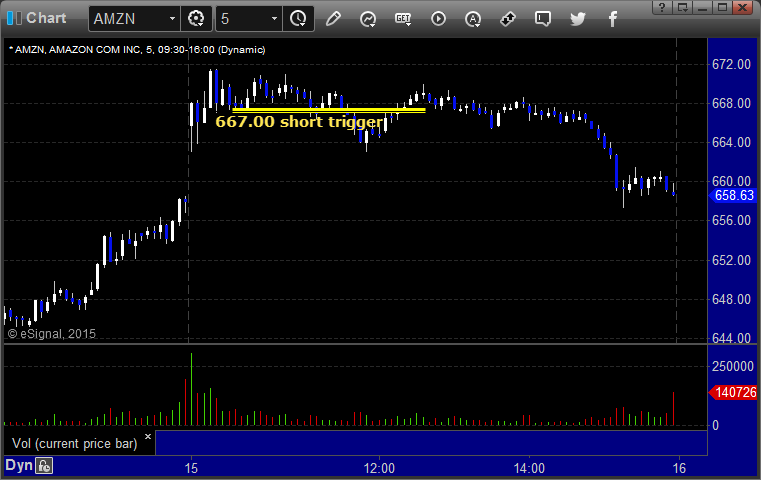
Task: Share chart via Twitter icon
Action: (x=578, y=19)
